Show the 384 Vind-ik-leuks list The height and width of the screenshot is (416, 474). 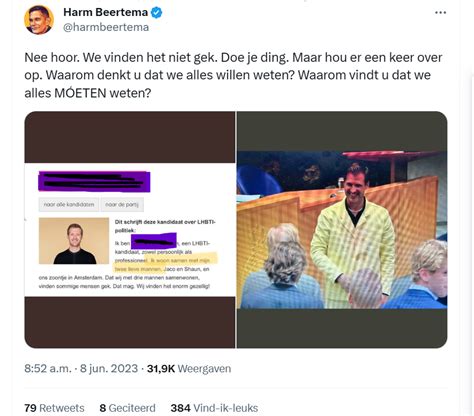click(214, 408)
